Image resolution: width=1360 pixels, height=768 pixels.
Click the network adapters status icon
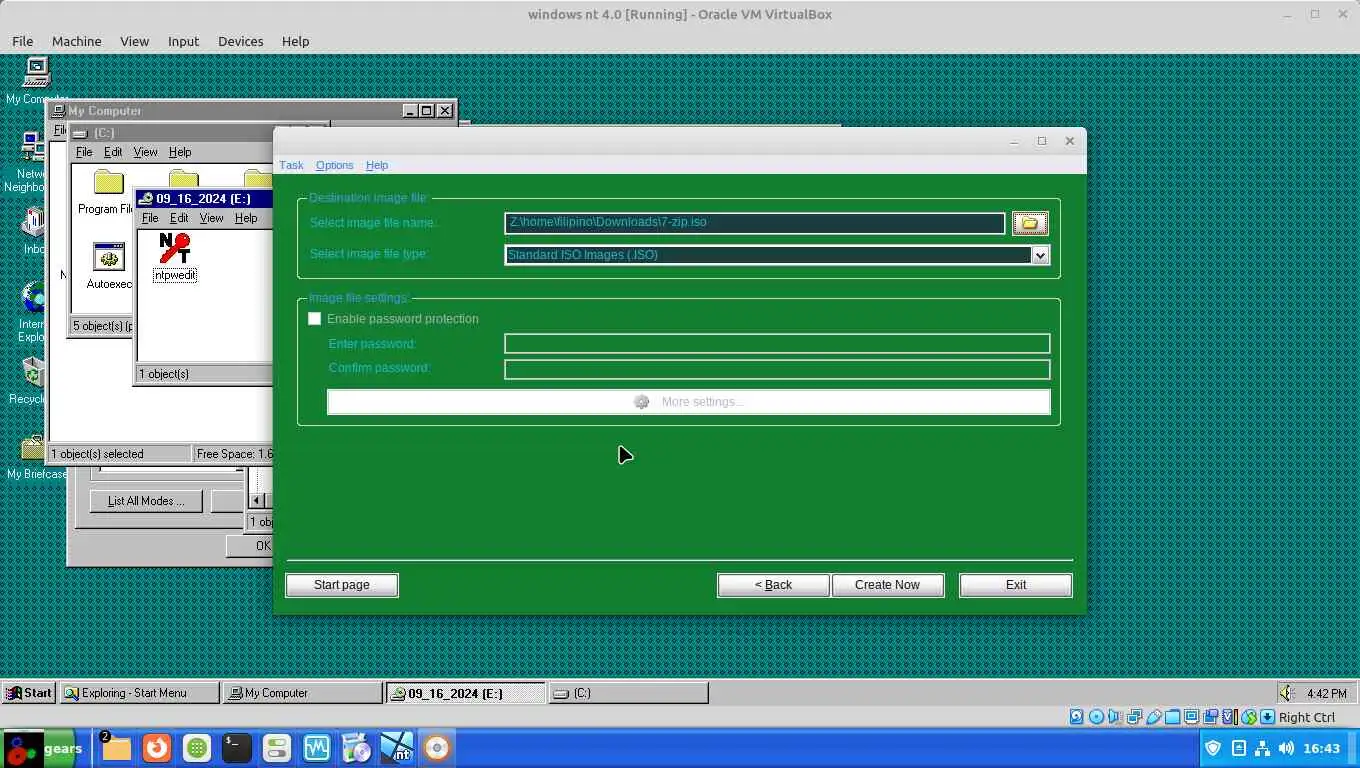1134,717
